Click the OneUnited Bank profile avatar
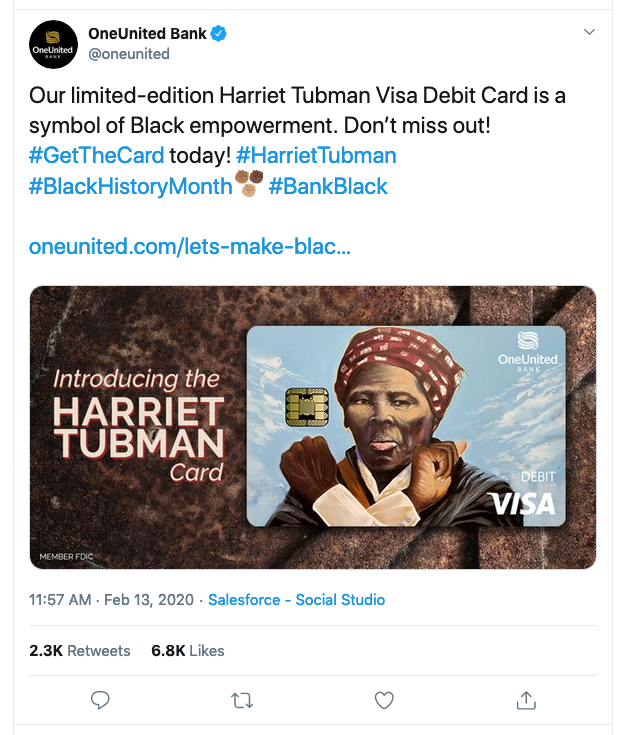Image resolution: width=630 pixels, height=735 pixels. coord(54,44)
